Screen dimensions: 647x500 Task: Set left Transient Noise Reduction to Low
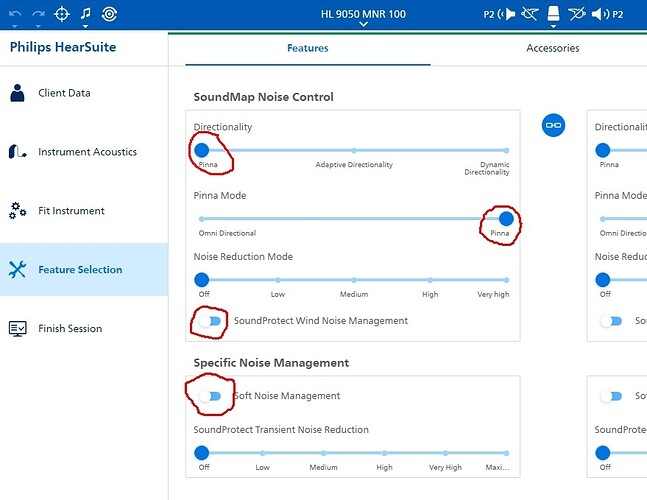pos(262,453)
